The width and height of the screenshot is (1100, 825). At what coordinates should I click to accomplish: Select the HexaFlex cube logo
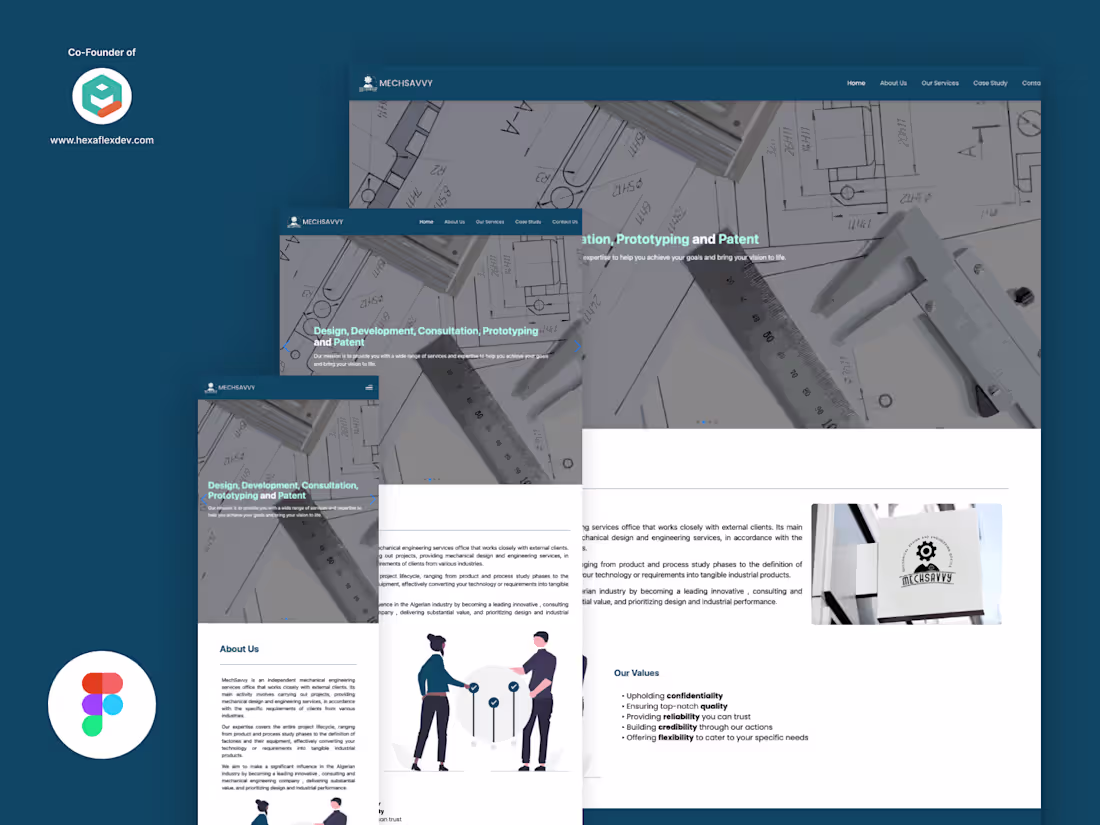(x=102, y=96)
